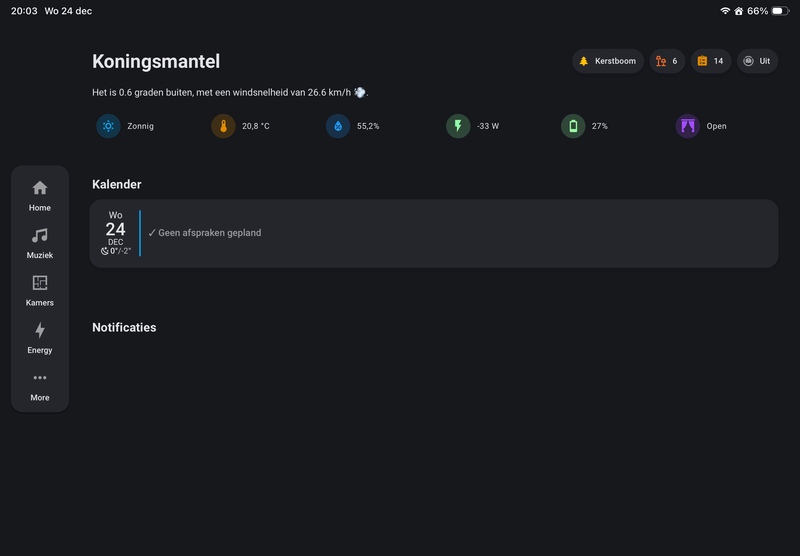Click the thermometer temperature icon

(223, 126)
